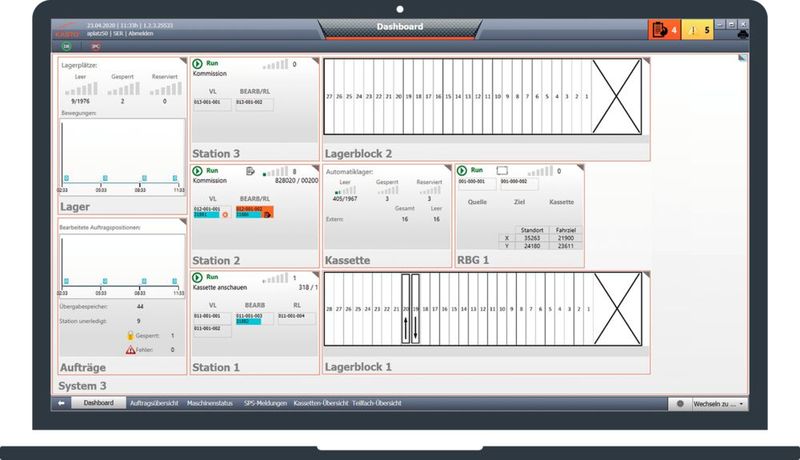Open the yellow warnings badge showing 5
The width and height of the screenshot is (800, 460).
pyautogui.click(x=697, y=30)
